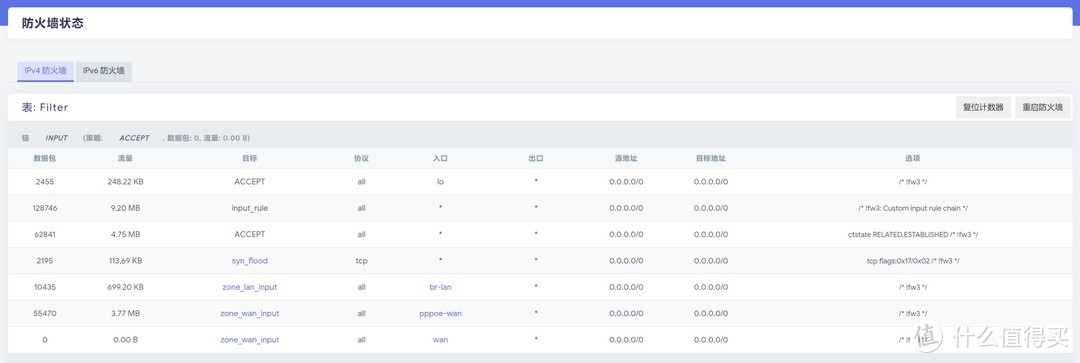
Task: Open the syn_flood chain link
Action: coord(249,261)
